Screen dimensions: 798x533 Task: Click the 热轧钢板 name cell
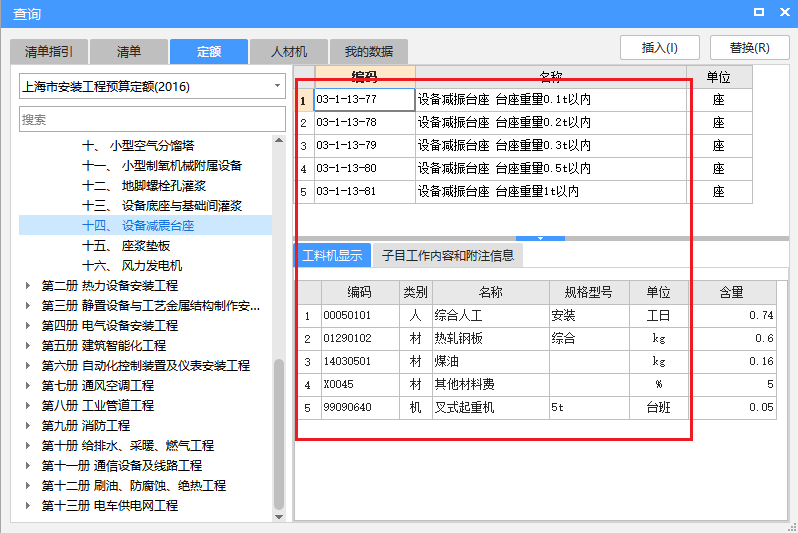click(x=491, y=339)
